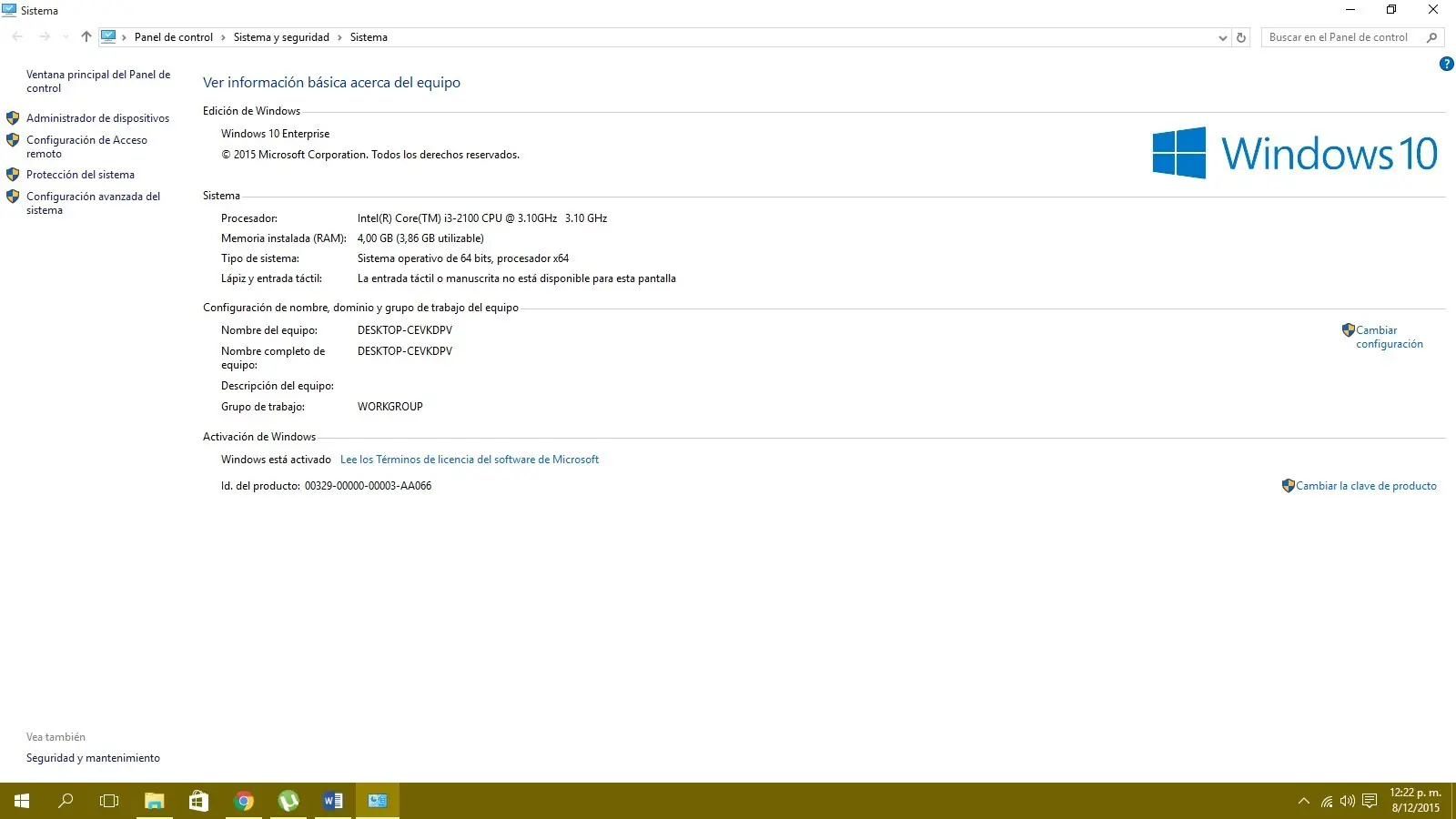The image size is (1456, 819).
Task: Select Sistema breadcrumb in address bar
Action: 369,37
